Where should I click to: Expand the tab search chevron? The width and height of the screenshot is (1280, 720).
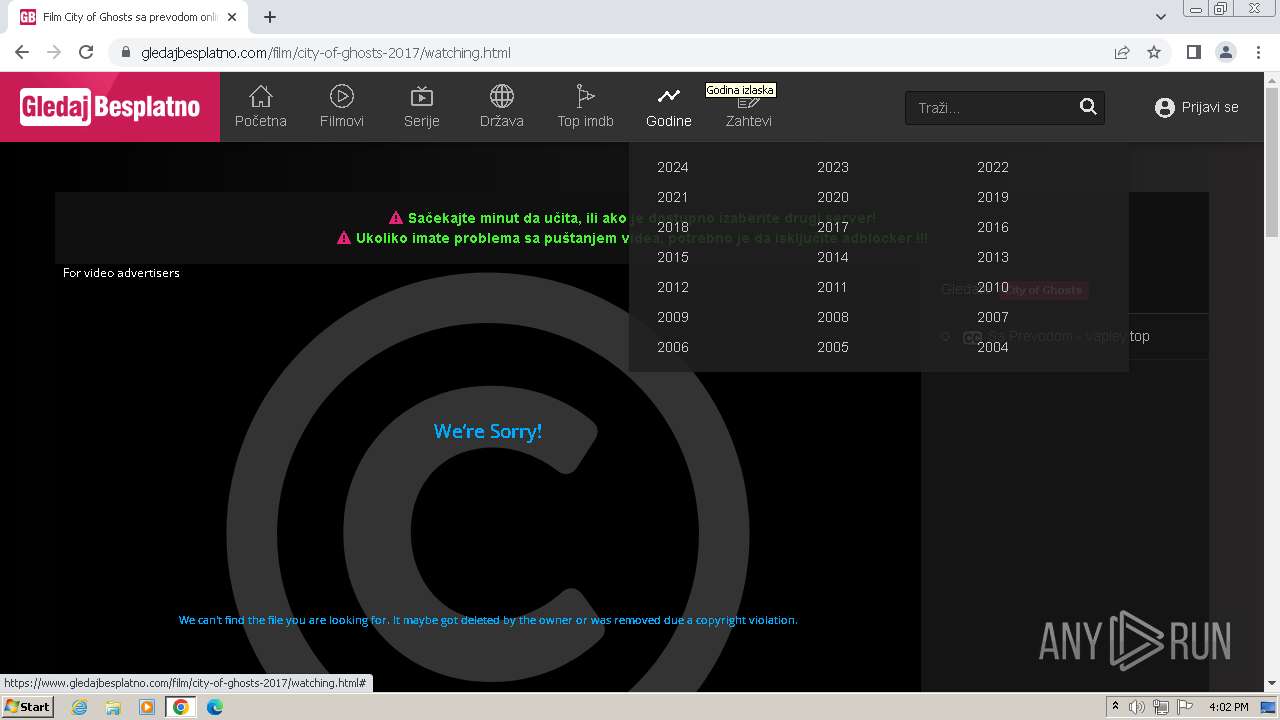click(x=1161, y=17)
